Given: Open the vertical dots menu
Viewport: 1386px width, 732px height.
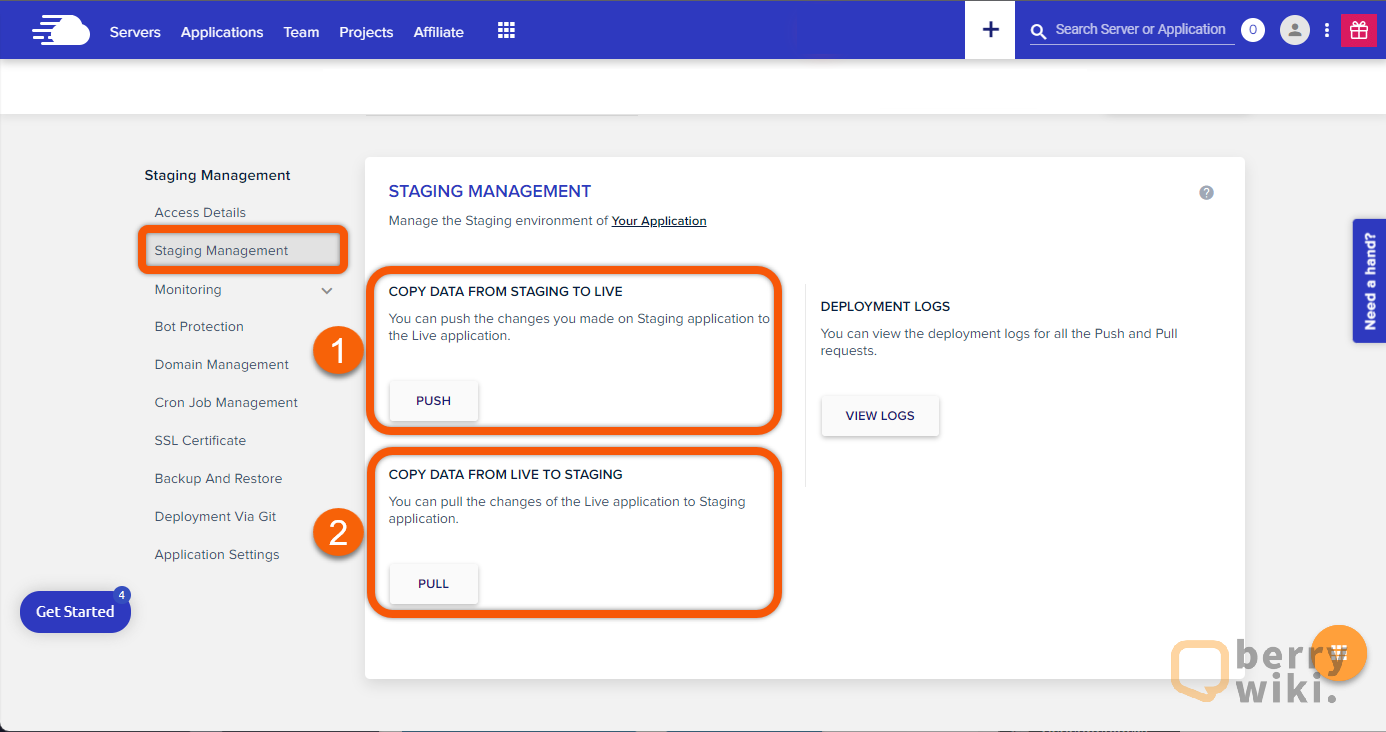Looking at the screenshot, I should pyautogui.click(x=1327, y=30).
